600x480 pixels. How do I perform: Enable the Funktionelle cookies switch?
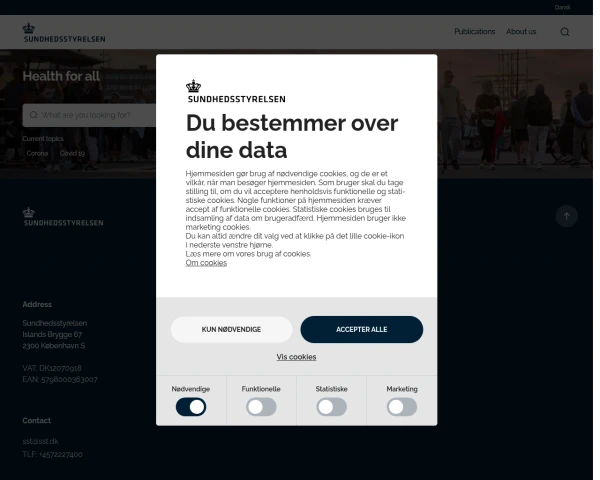click(x=261, y=407)
